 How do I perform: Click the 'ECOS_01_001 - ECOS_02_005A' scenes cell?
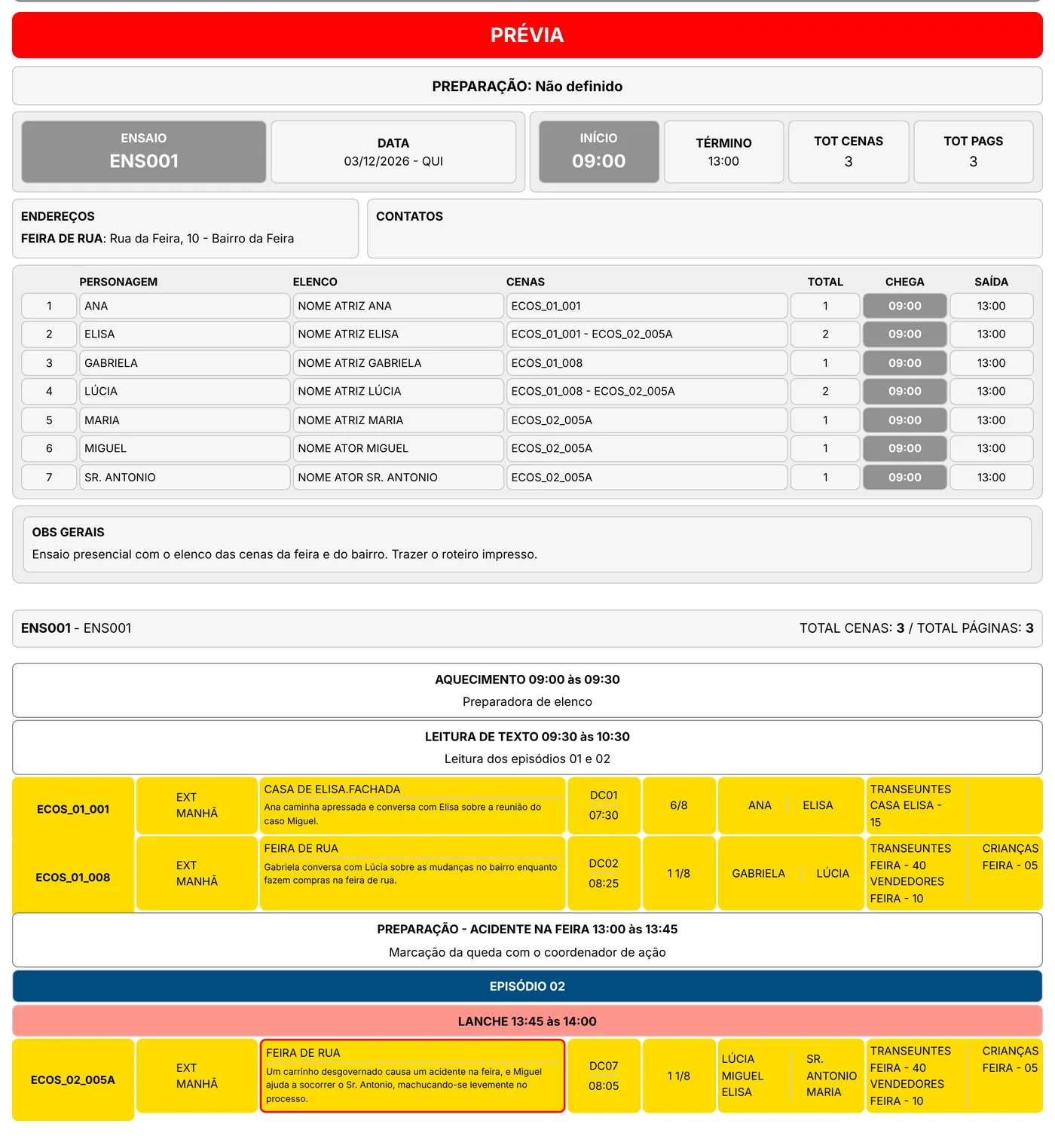647,334
